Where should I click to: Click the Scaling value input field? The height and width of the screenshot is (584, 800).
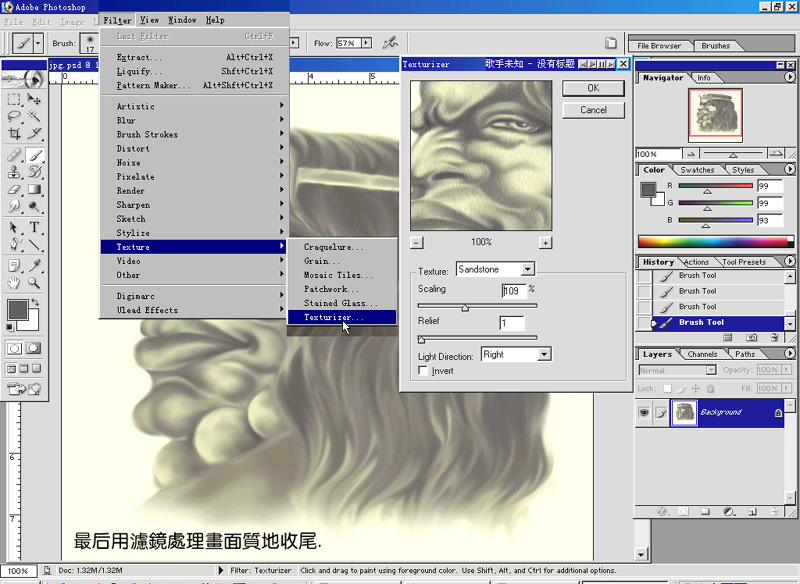tap(514, 291)
